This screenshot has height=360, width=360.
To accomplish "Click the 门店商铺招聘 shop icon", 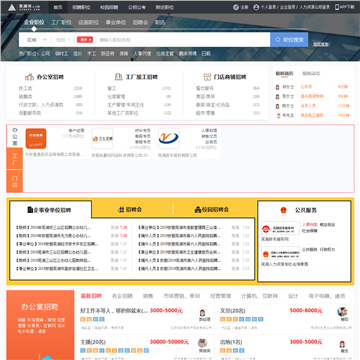I will 207,77.
